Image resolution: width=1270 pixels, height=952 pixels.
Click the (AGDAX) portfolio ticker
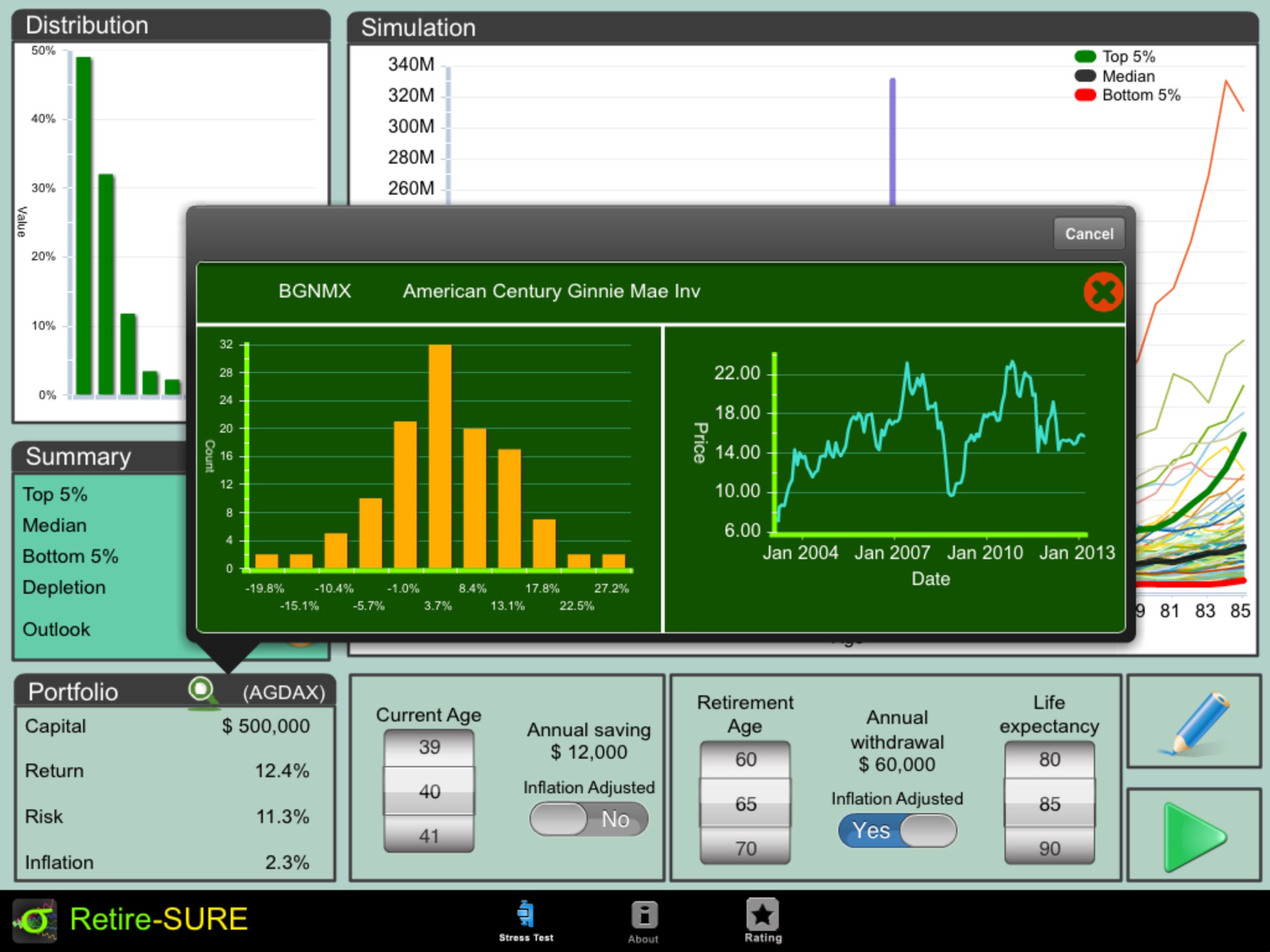point(283,692)
